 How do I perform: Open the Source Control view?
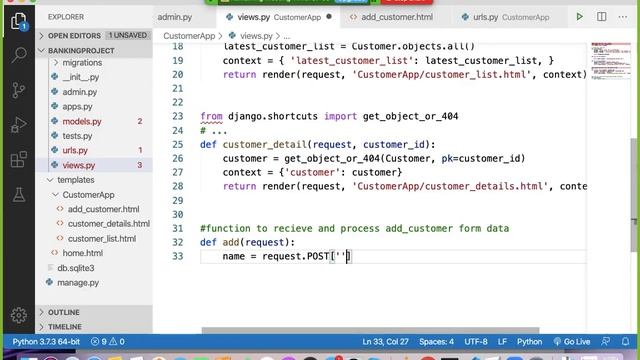tap(19, 90)
